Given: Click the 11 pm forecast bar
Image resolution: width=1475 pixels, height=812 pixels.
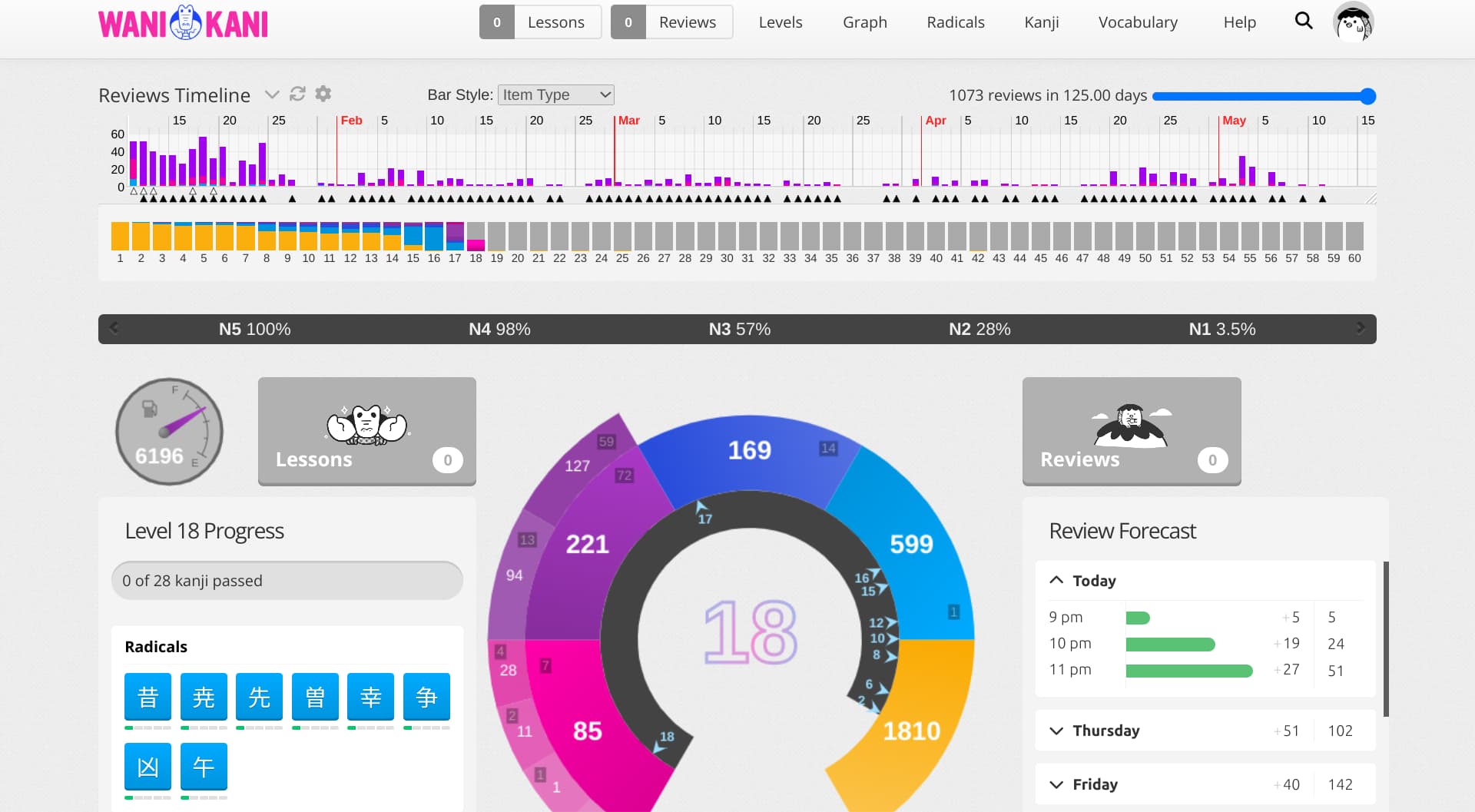Looking at the screenshot, I should [1189, 671].
